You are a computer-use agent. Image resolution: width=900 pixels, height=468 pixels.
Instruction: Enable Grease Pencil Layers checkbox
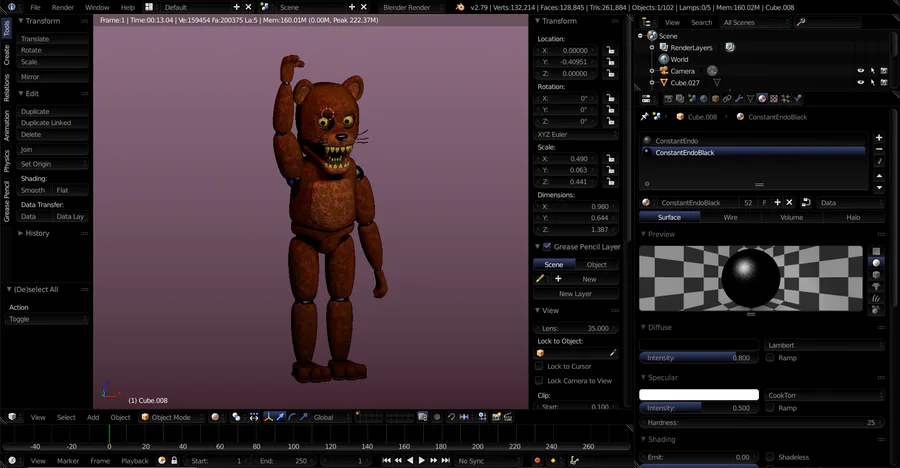point(547,246)
